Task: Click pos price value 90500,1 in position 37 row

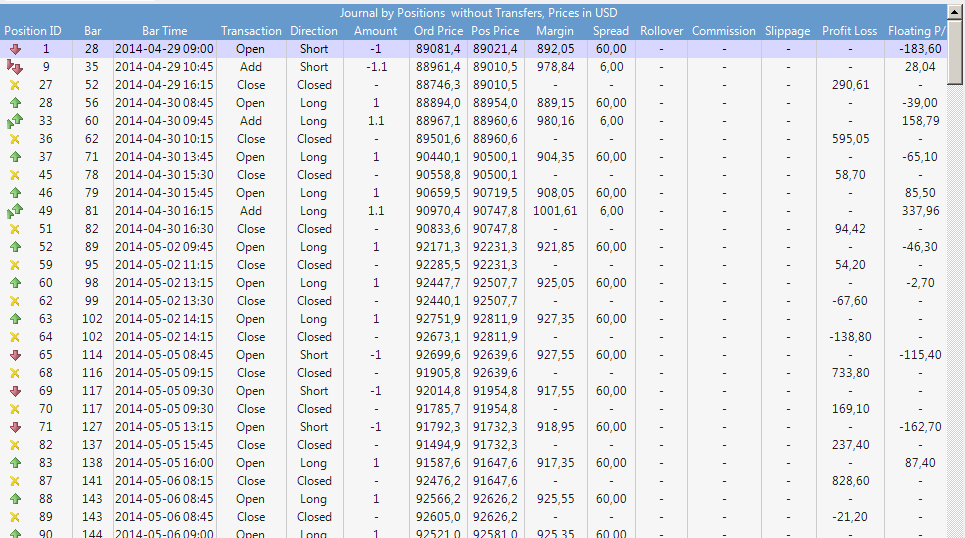Action: tap(495, 157)
